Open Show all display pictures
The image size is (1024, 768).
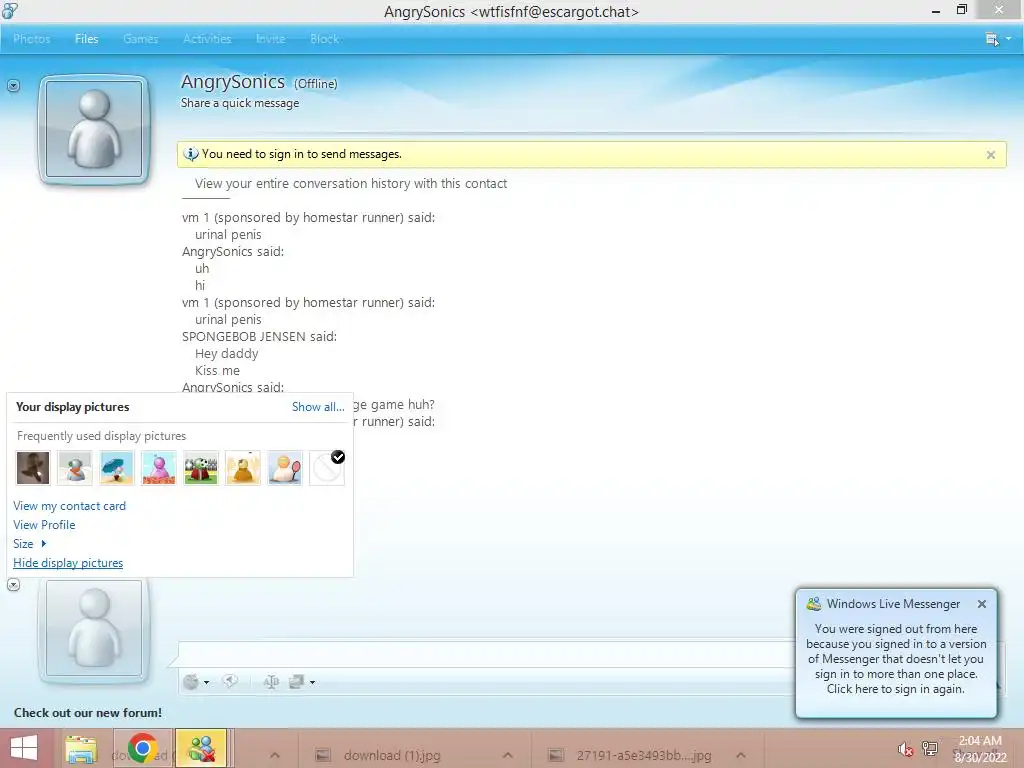click(318, 407)
